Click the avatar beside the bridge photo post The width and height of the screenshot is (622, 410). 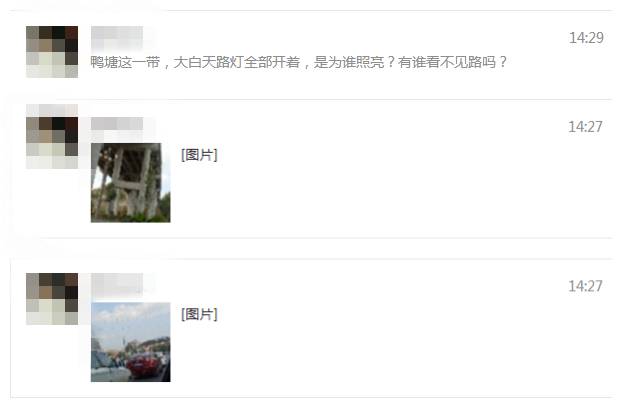tap(52, 143)
